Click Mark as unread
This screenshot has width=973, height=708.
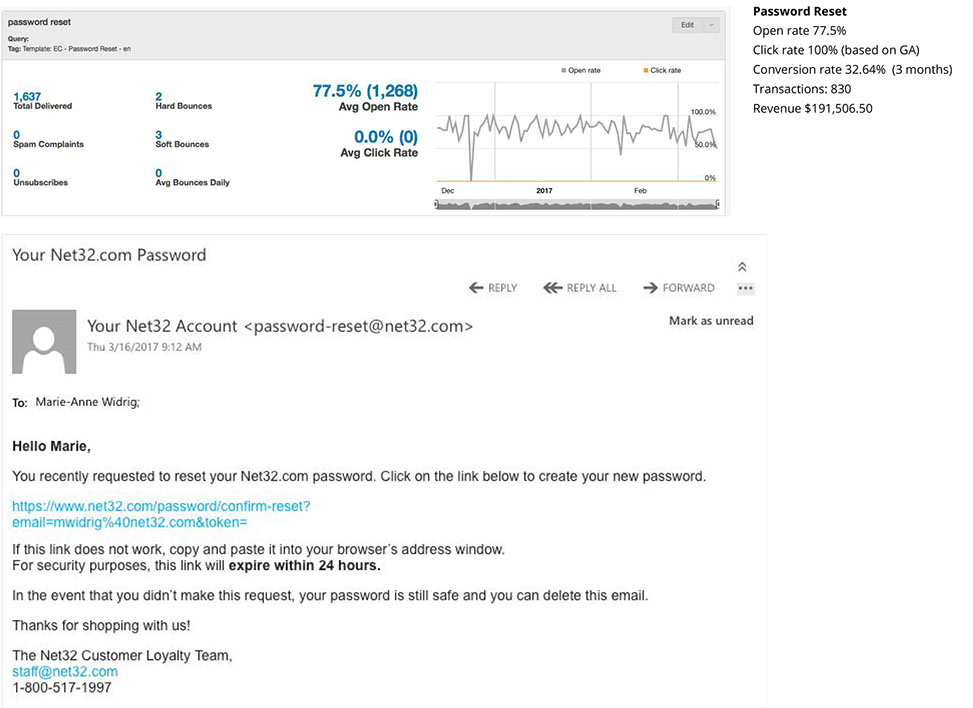(711, 321)
